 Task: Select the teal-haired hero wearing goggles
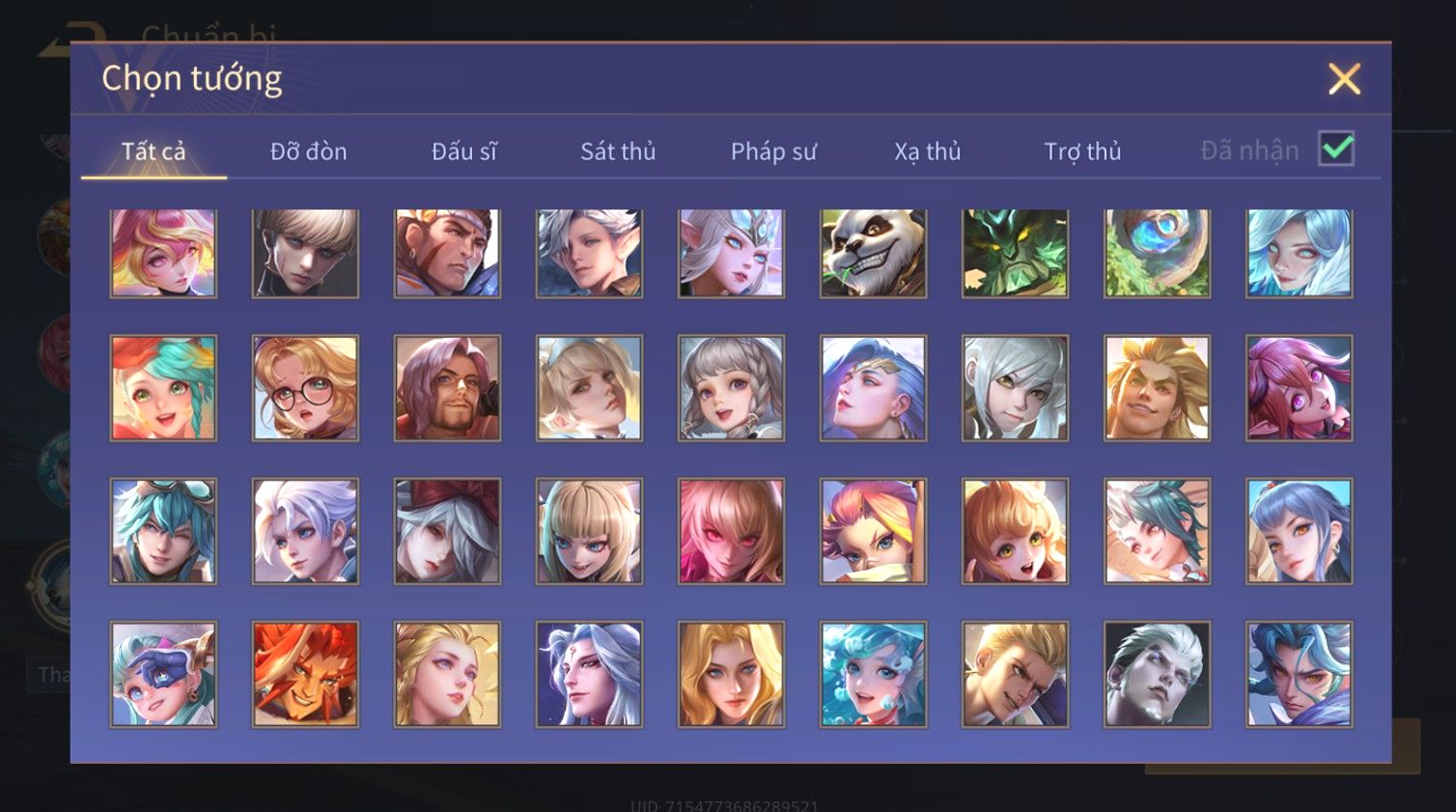click(x=163, y=531)
